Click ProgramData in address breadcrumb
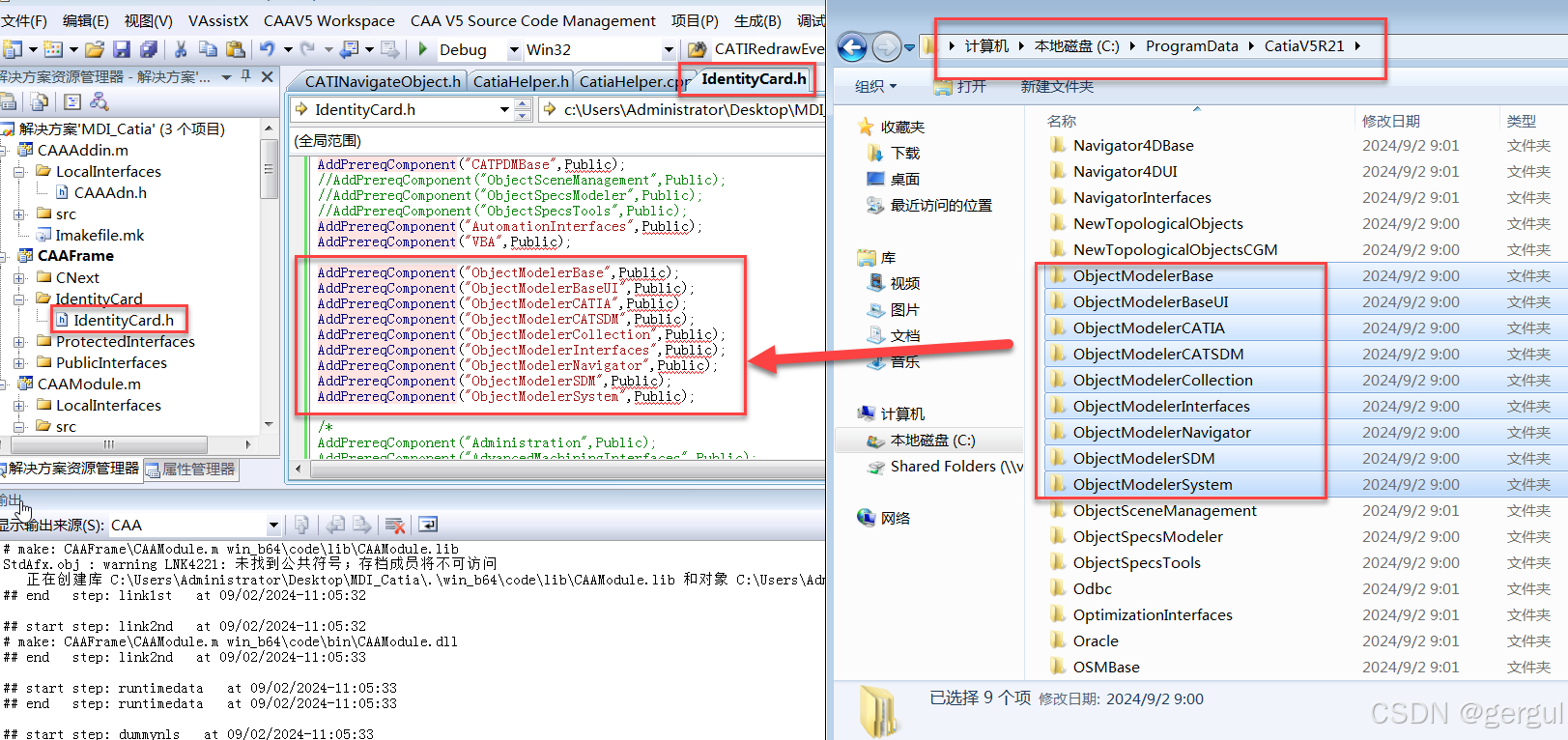1568x740 pixels. point(1191,45)
